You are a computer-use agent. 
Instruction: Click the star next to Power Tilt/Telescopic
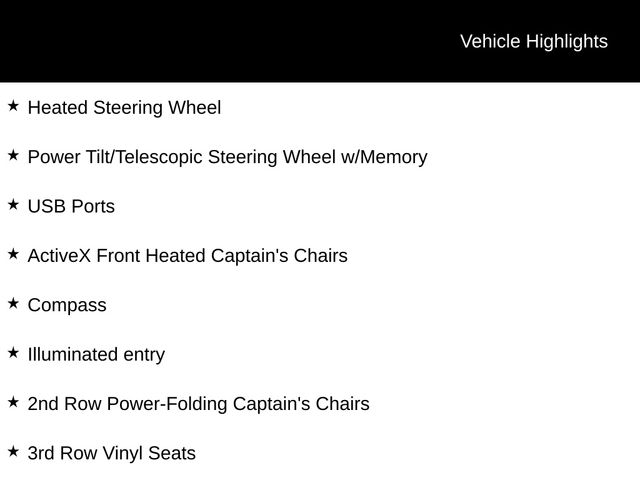tap(13, 155)
